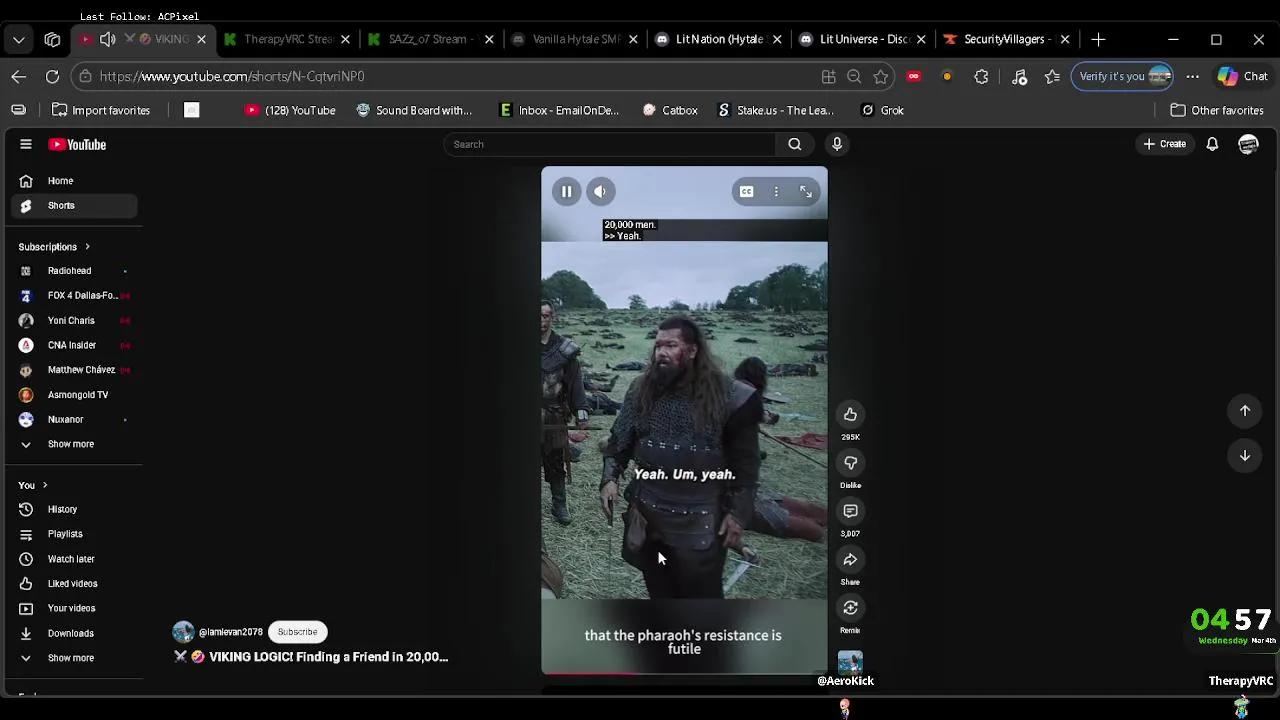Dislike this Short
Screen dimensions: 1280x720
pyautogui.click(x=850, y=462)
